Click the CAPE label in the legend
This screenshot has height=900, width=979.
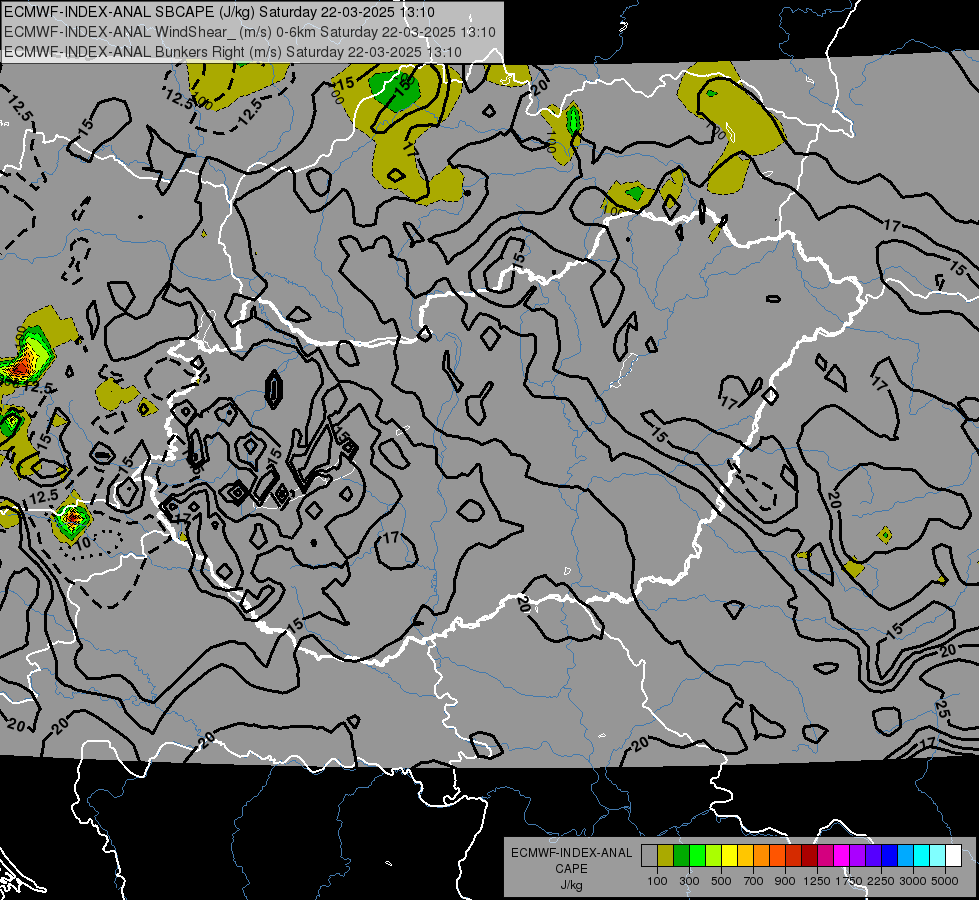click(571, 868)
